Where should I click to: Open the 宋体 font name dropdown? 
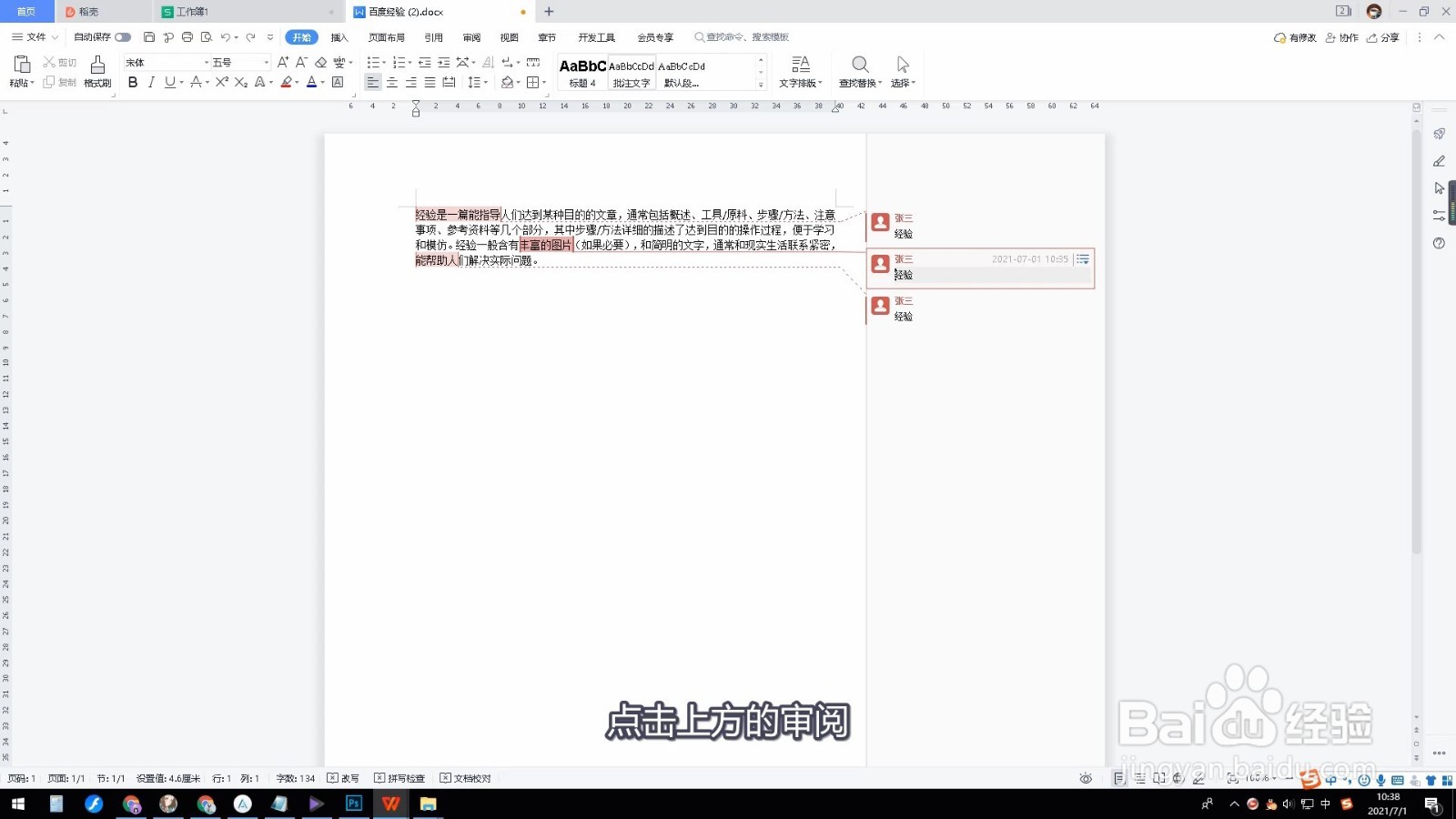(x=205, y=62)
